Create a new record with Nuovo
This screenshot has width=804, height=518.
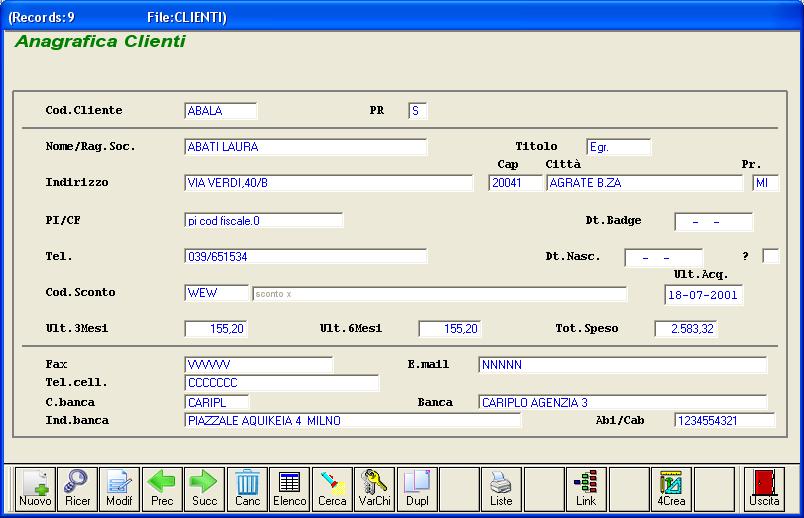[35, 489]
